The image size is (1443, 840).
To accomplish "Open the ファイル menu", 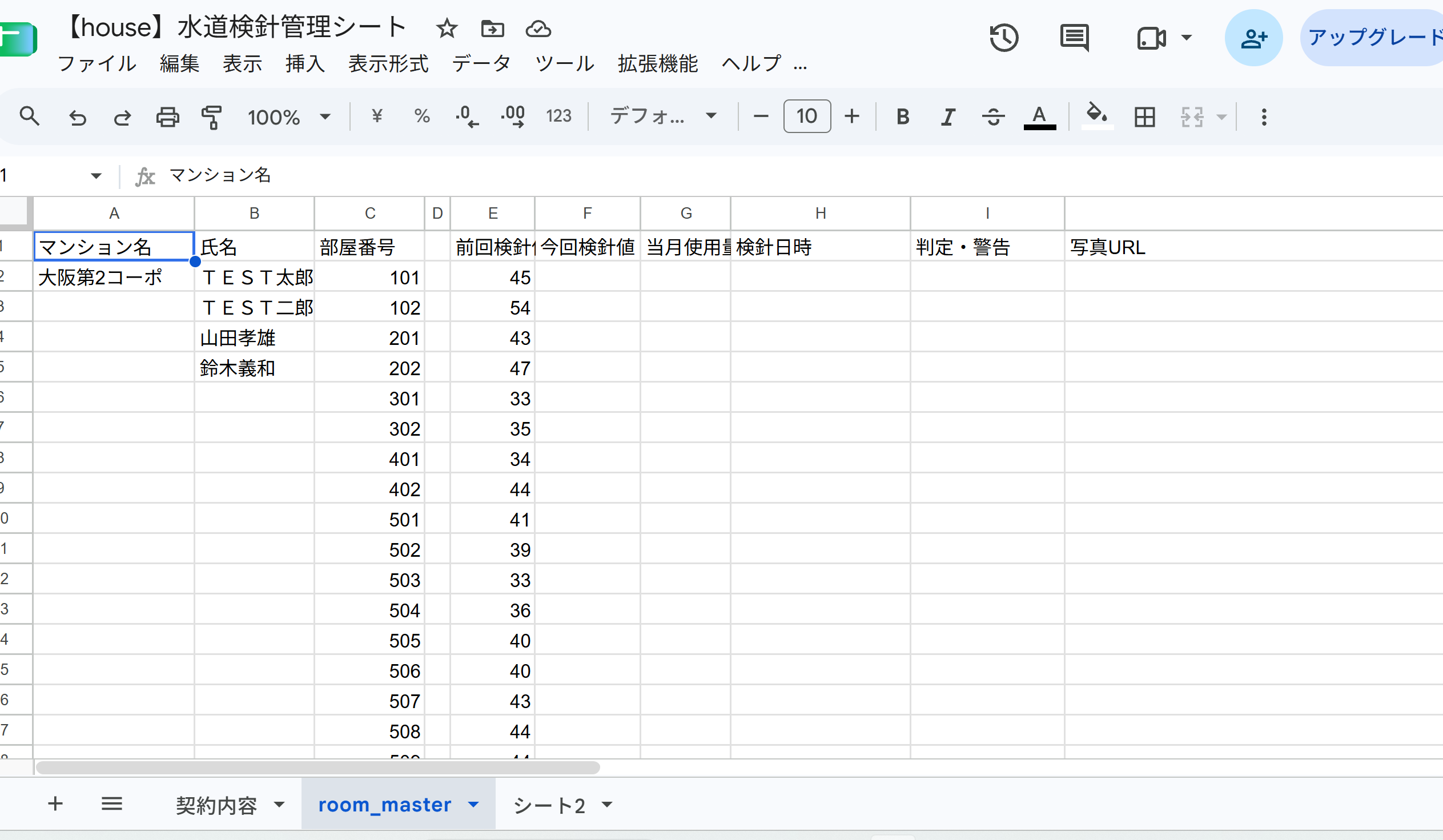I will click(97, 63).
